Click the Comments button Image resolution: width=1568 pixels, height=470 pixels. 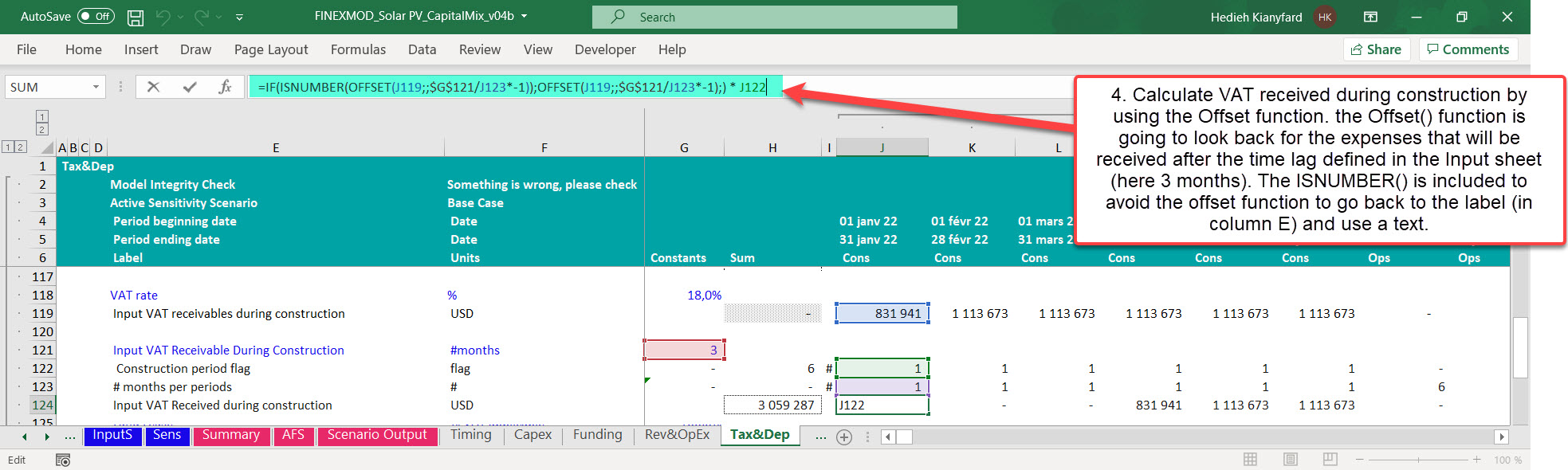coord(1468,49)
